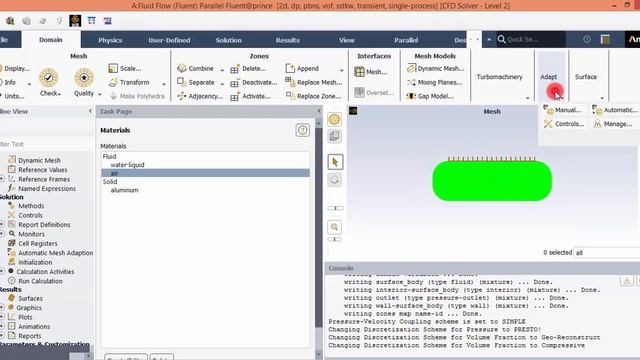Separate zones

pyautogui.click(x=196, y=82)
